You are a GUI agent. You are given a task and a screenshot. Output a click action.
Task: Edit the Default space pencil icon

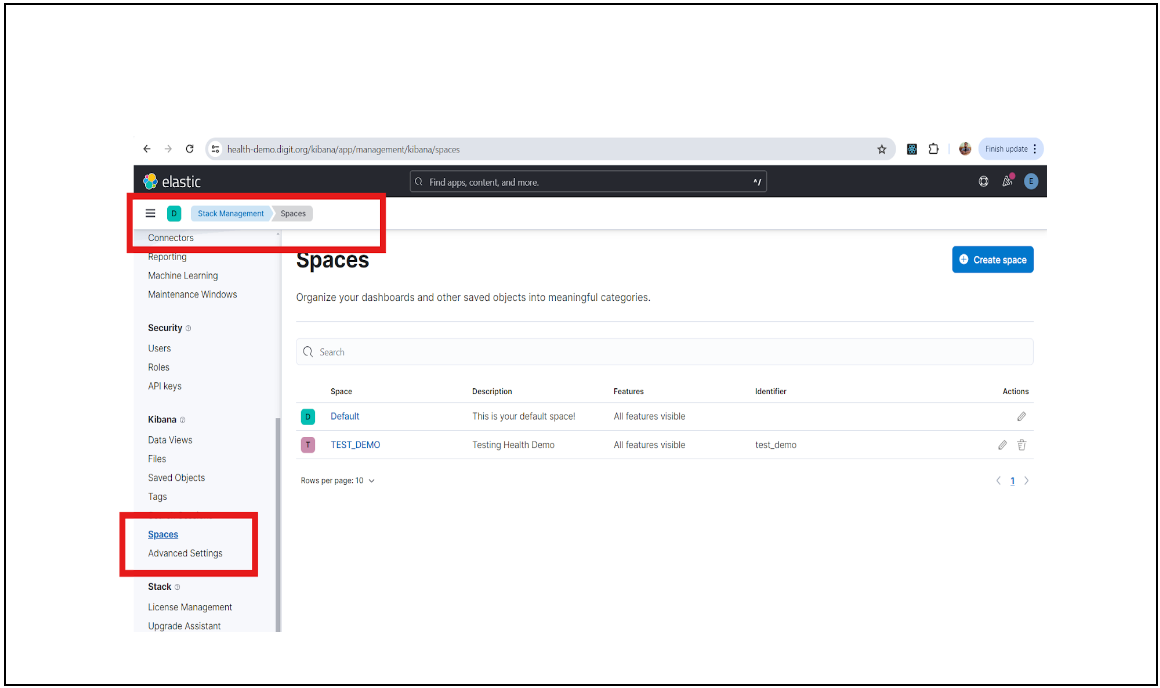click(x=1021, y=416)
